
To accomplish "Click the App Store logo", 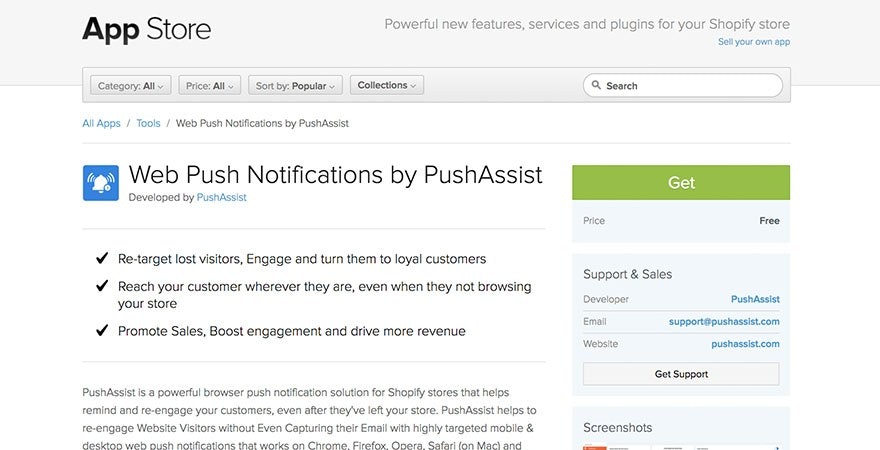I will 146,29.
